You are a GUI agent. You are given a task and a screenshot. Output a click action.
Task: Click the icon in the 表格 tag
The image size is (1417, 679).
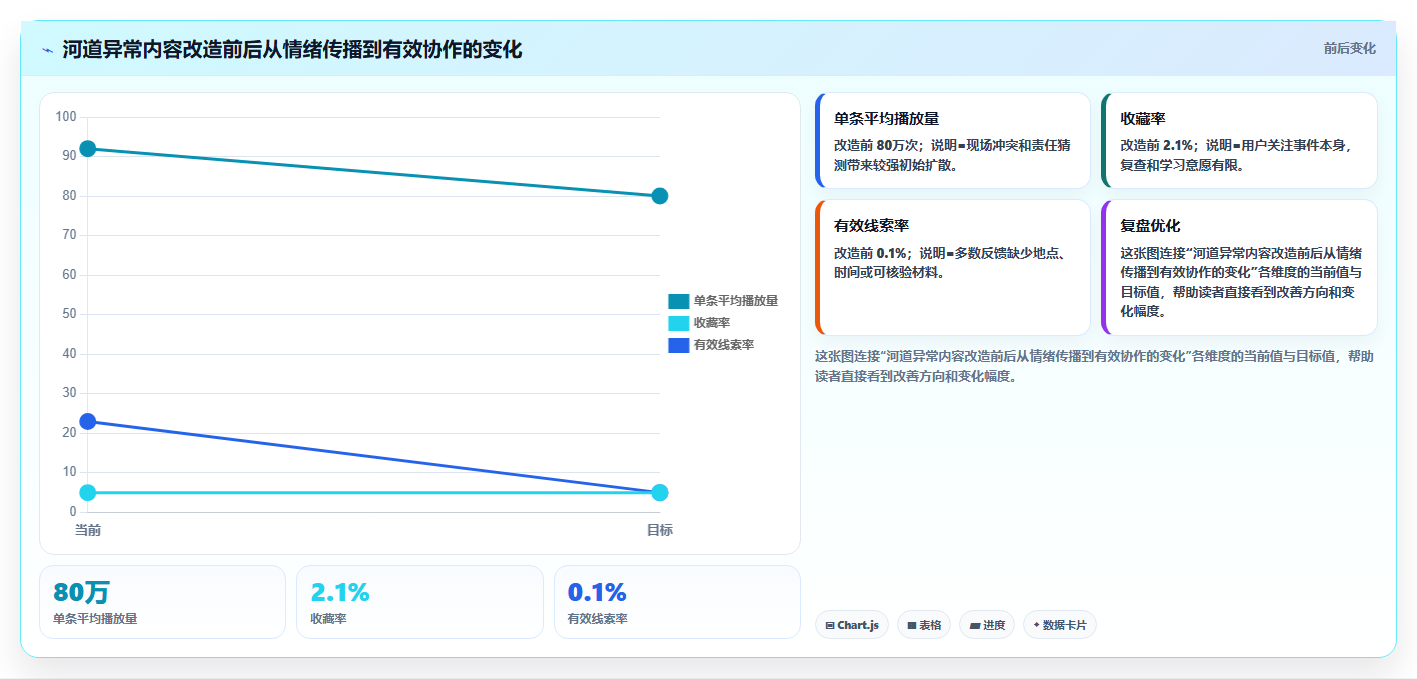point(912,625)
